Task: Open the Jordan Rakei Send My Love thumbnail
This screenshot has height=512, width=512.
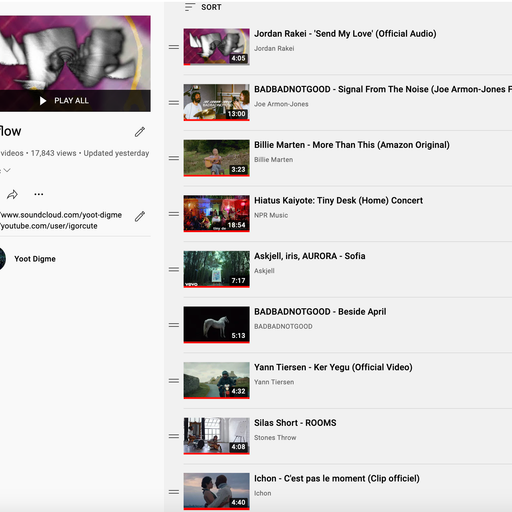Action: (x=216, y=47)
